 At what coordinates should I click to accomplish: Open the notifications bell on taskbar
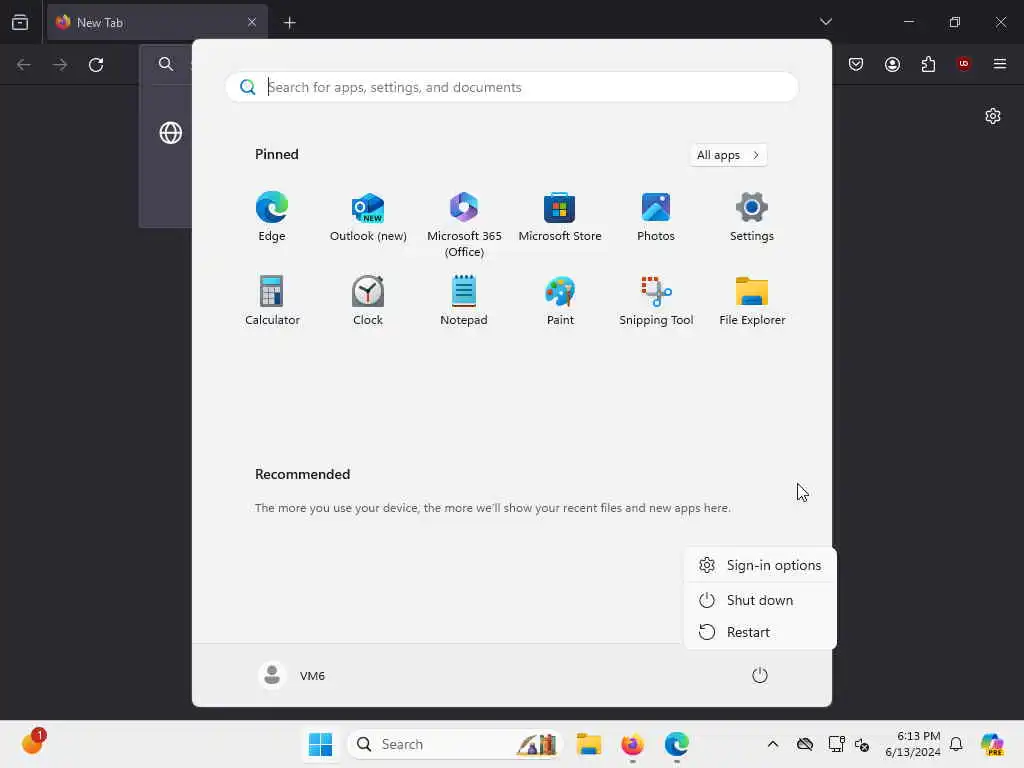point(956,744)
